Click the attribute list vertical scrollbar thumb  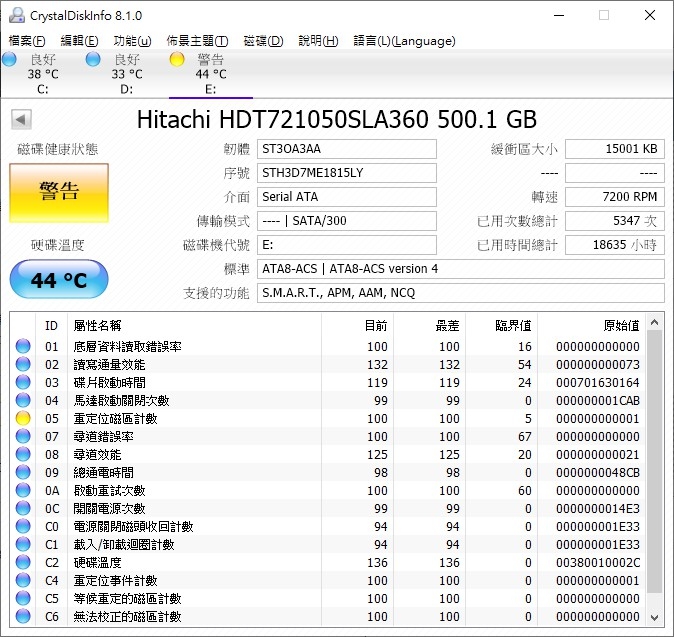(x=655, y=461)
